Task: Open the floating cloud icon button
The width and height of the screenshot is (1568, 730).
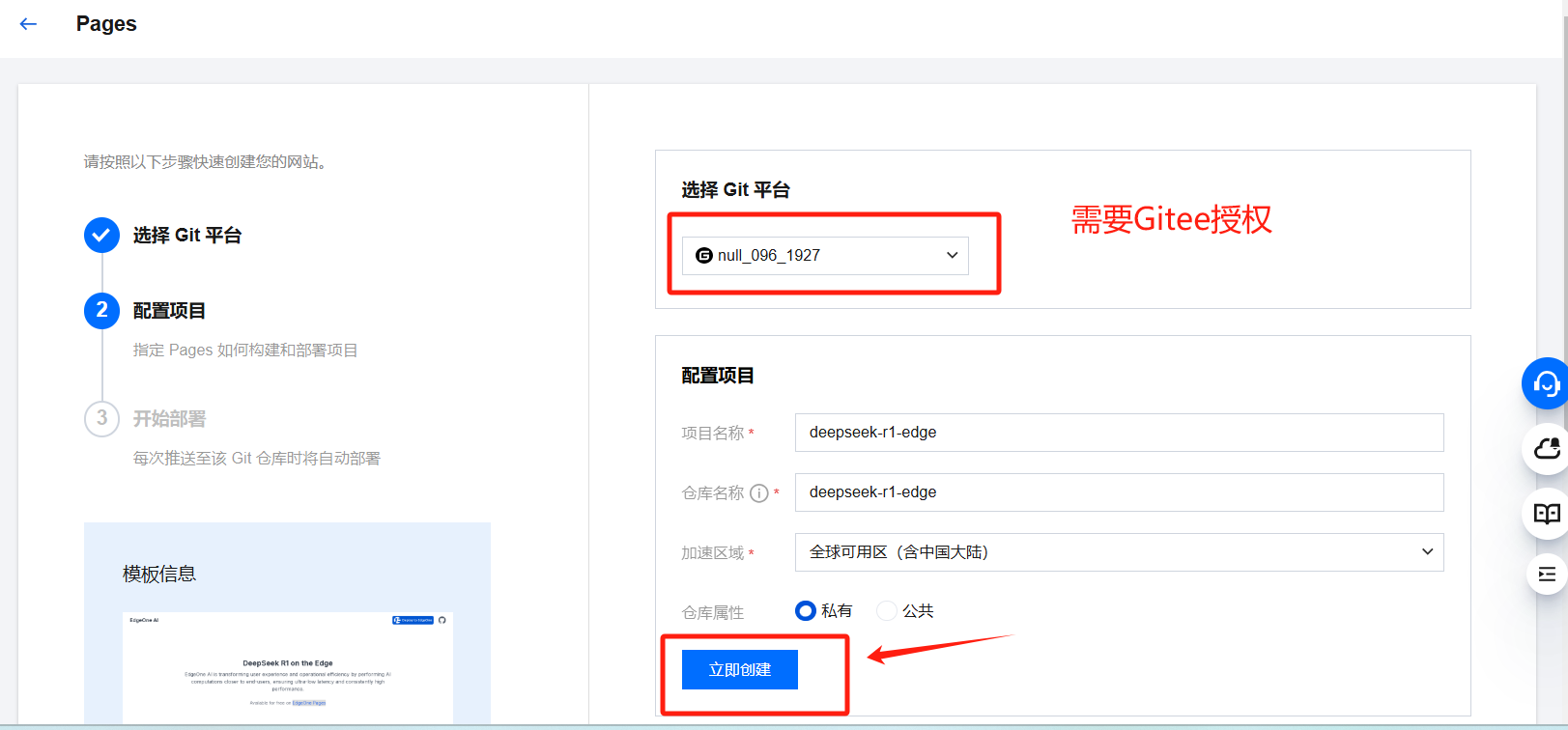Action: [x=1546, y=448]
